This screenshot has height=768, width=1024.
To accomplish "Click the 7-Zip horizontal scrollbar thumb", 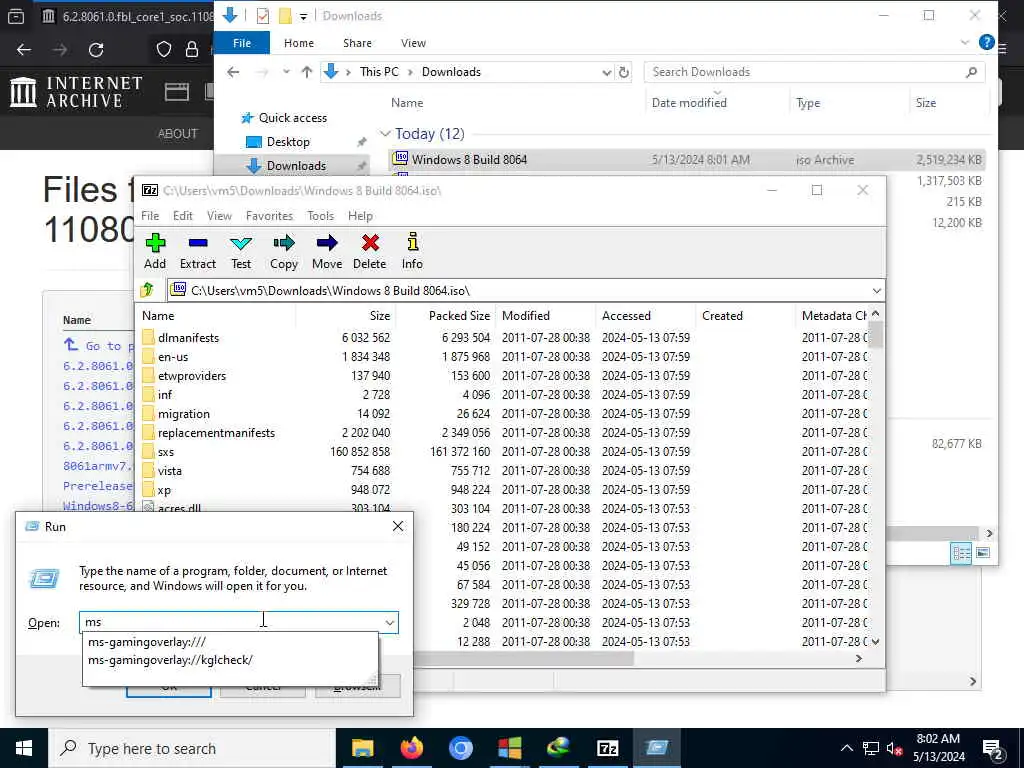I will [522, 659].
